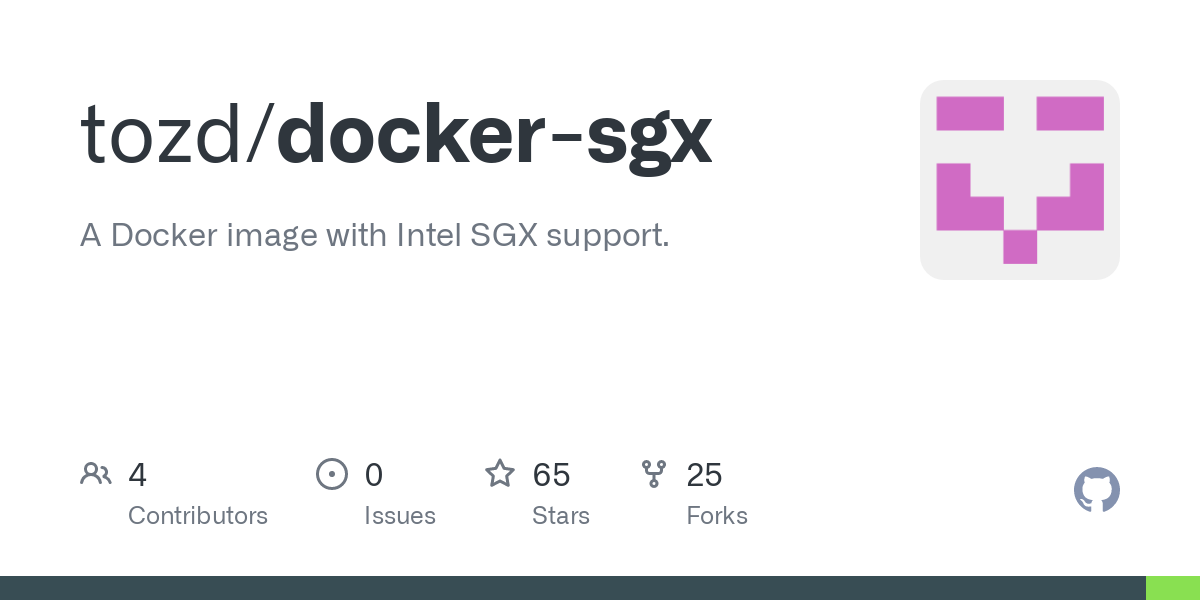Select the tozd pink pixel avatar
The image size is (1200, 600).
pyautogui.click(x=1020, y=180)
